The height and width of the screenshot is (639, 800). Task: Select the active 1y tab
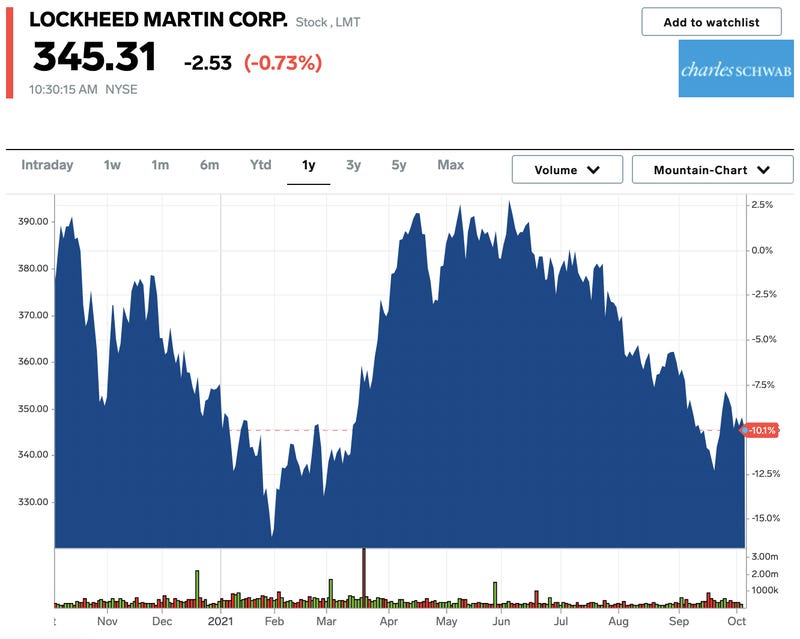[x=308, y=165]
